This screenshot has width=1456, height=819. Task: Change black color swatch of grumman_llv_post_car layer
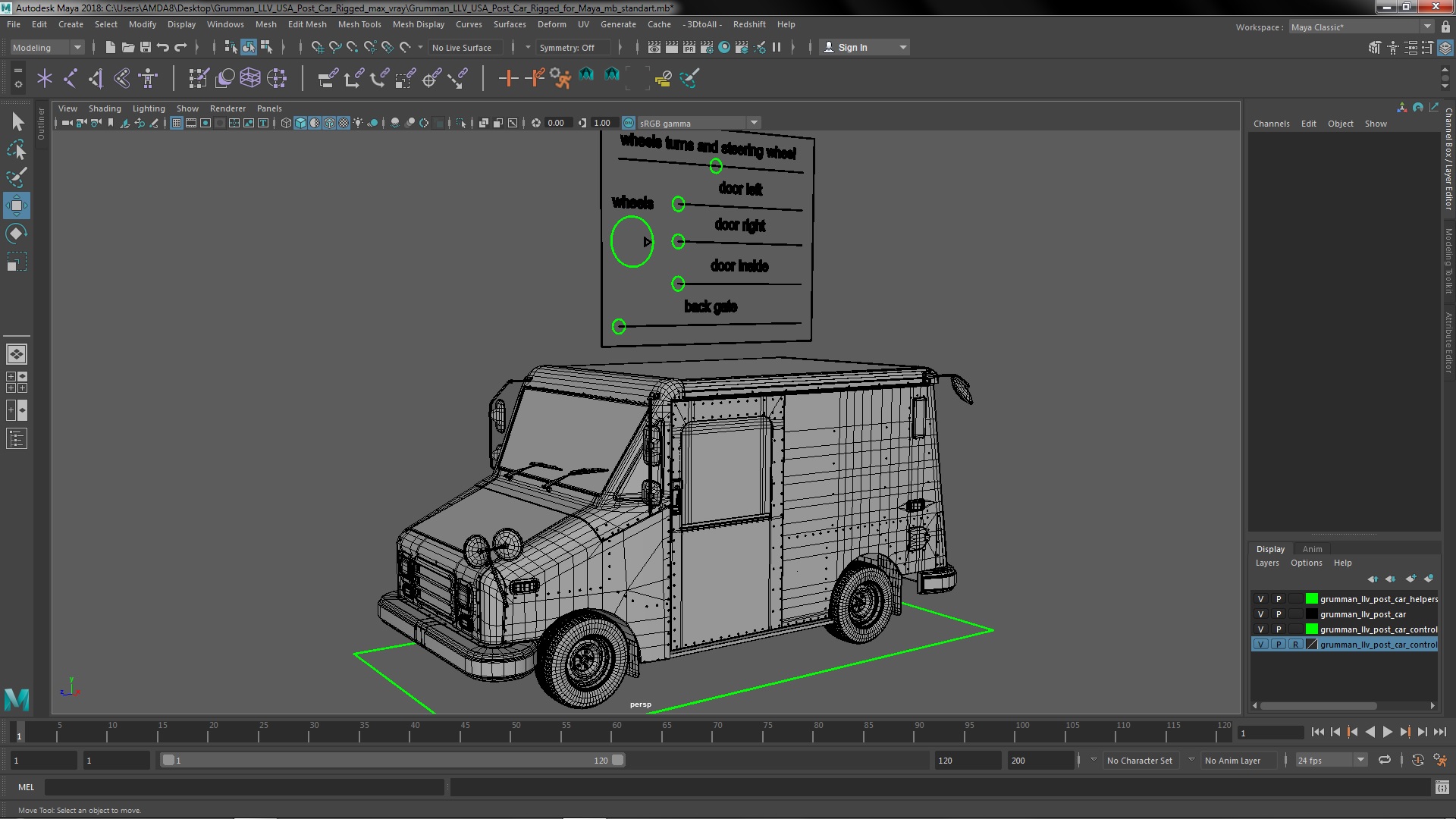[x=1311, y=614]
